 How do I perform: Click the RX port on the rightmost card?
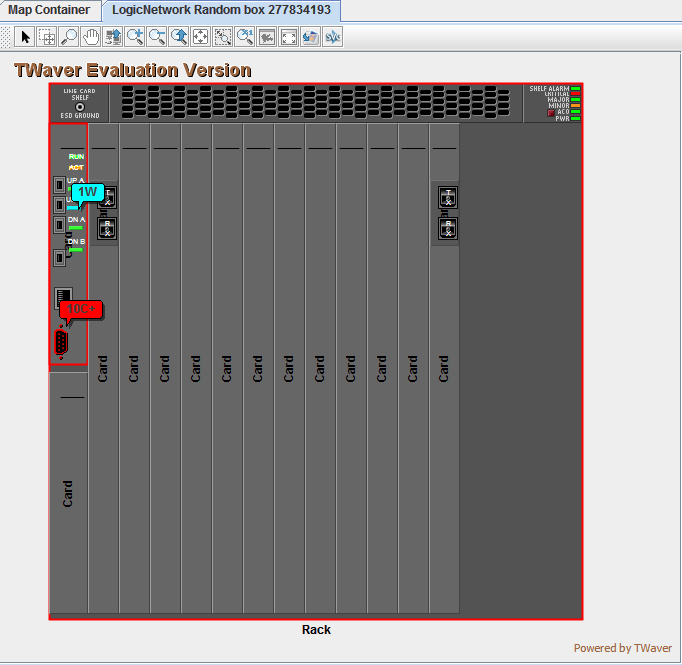point(448,229)
